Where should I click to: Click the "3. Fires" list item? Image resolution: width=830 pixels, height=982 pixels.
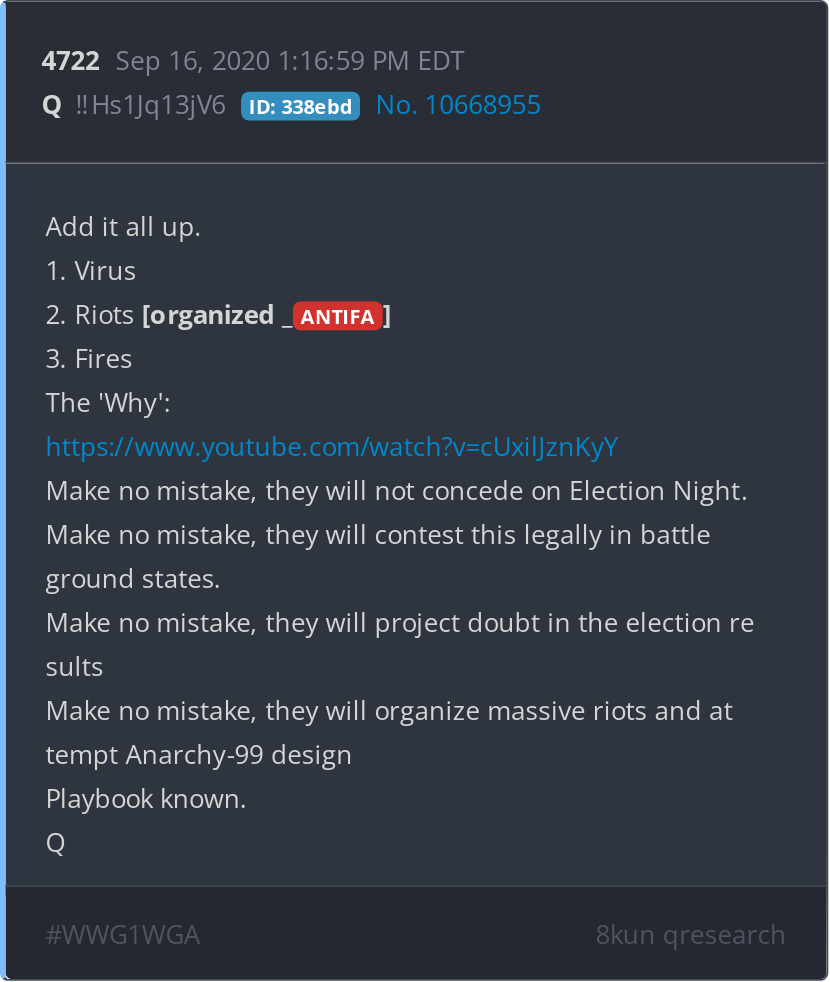(89, 359)
